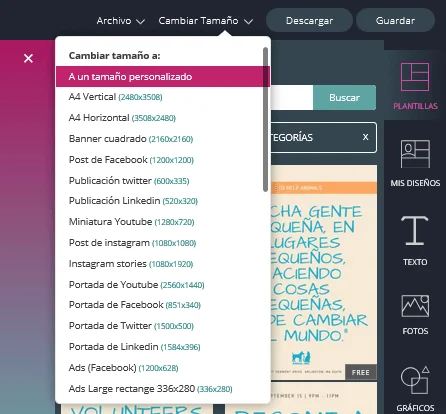Click the Buscar search button

coord(344,97)
